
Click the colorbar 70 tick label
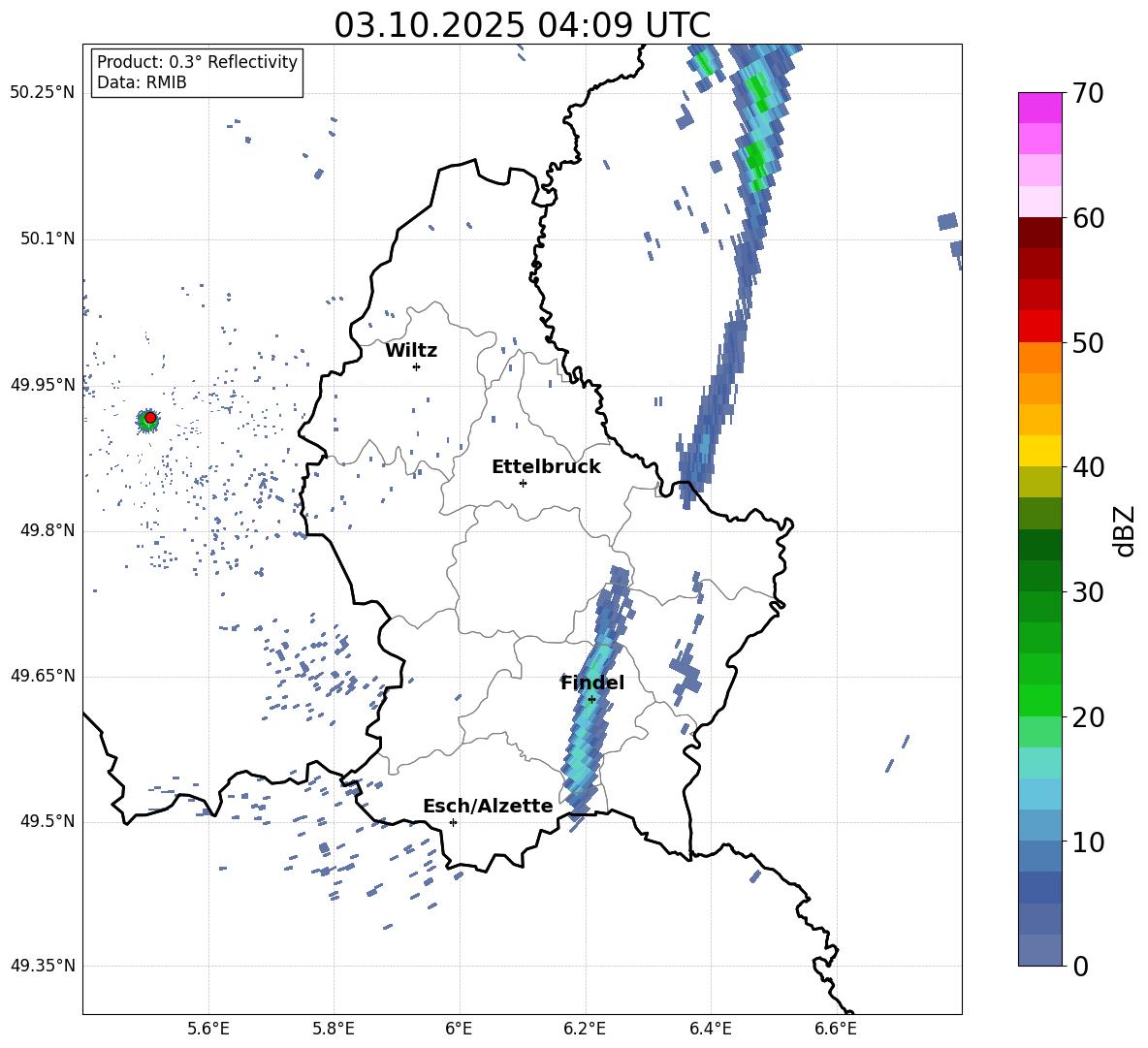point(1088,94)
